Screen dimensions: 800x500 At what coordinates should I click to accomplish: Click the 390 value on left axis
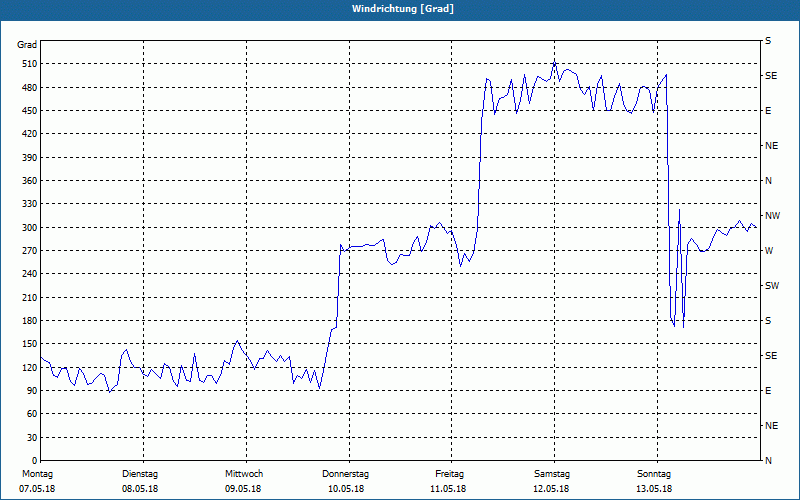click(x=29, y=158)
